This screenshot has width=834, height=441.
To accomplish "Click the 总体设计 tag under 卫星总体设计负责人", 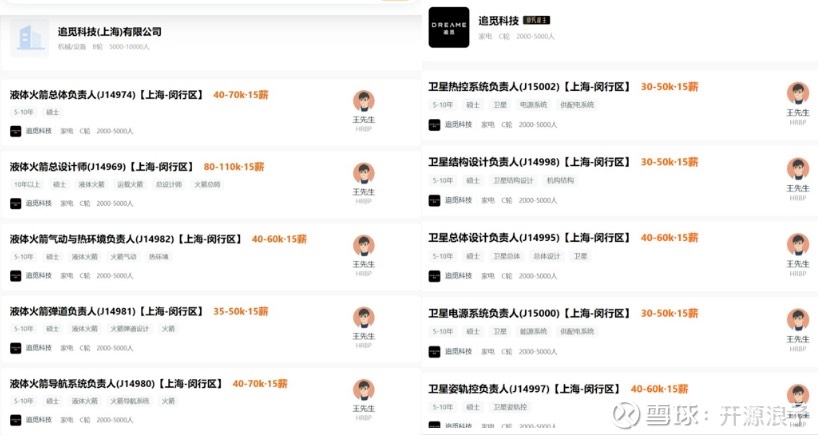I will pyautogui.click(x=547, y=256).
